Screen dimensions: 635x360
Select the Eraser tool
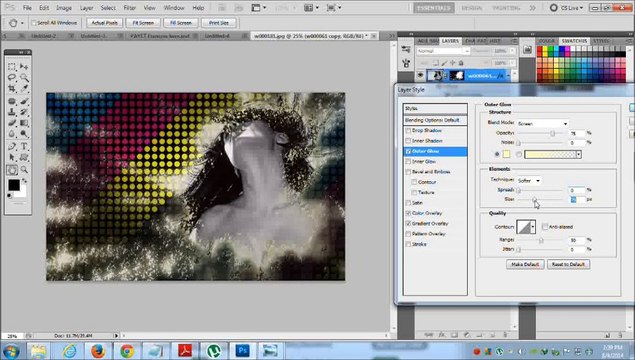coord(12,123)
